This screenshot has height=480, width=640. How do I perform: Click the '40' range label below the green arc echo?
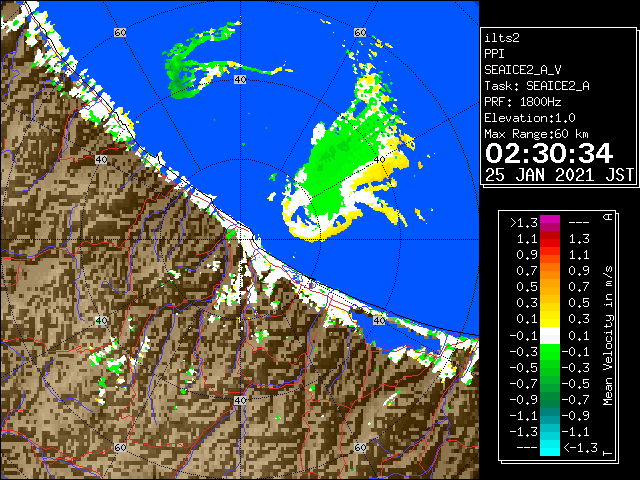(240, 80)
